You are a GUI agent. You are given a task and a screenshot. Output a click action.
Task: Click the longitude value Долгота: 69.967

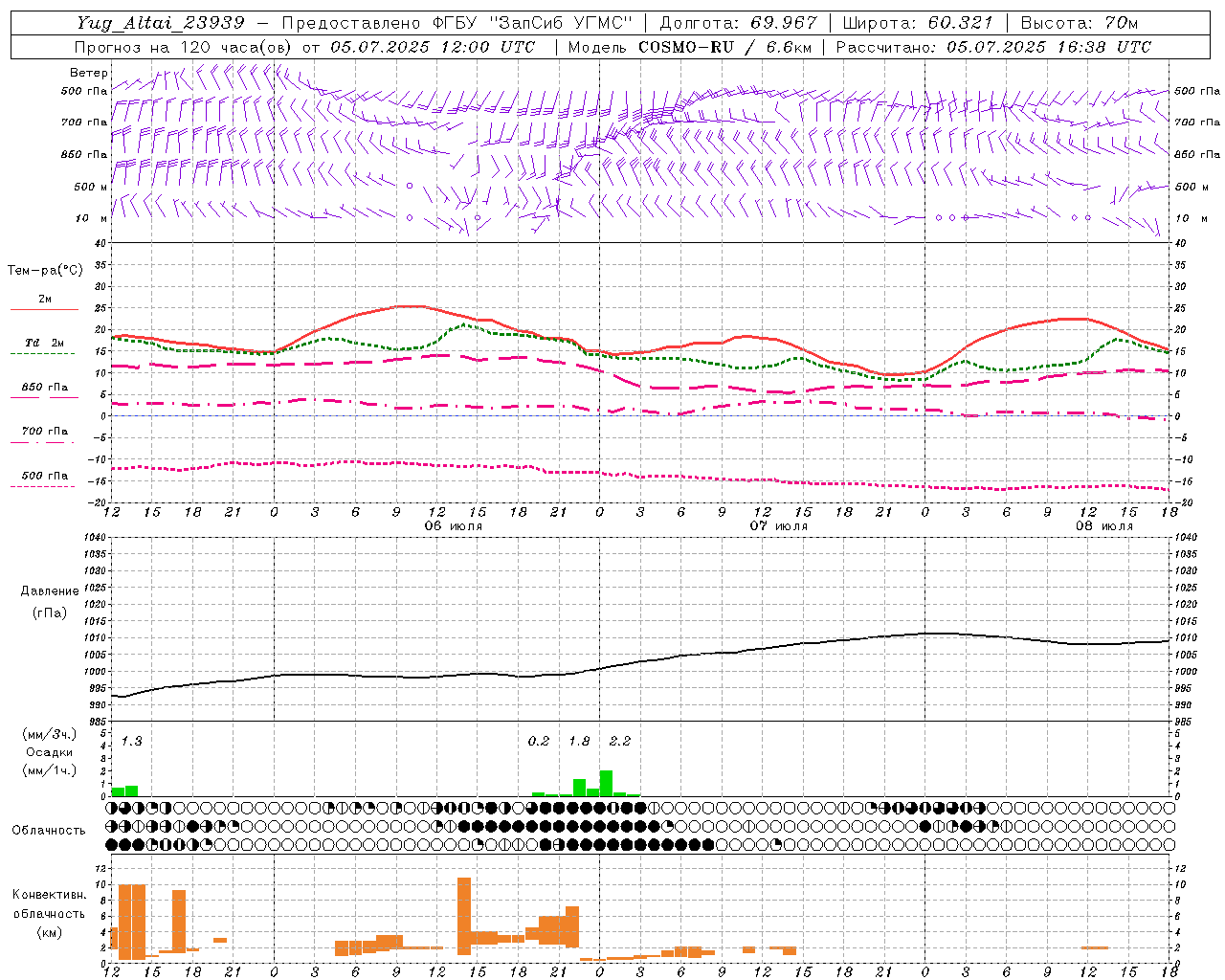click(739, 23)
